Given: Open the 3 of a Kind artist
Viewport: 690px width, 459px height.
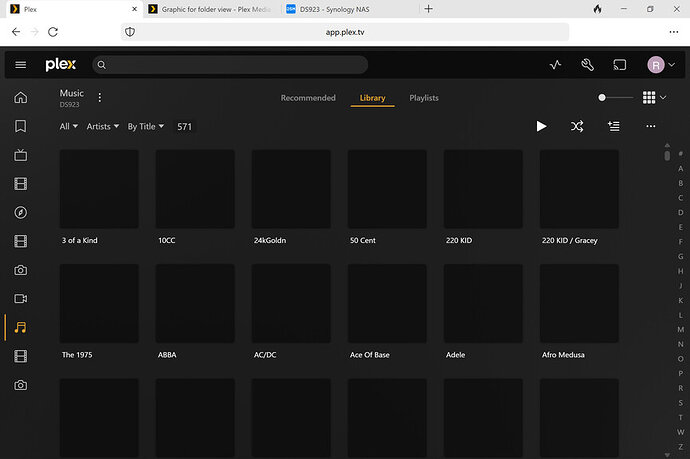Looking at the screenshot, I should [x=99, y=189].
